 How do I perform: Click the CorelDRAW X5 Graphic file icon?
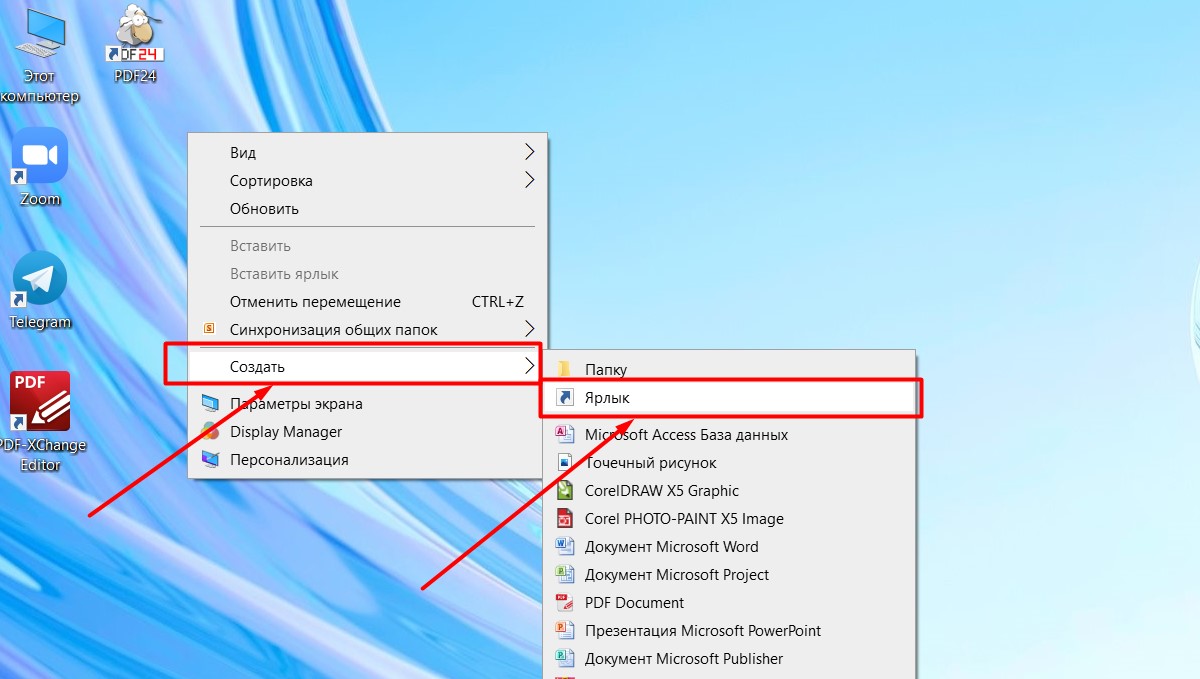click(565, 491)
